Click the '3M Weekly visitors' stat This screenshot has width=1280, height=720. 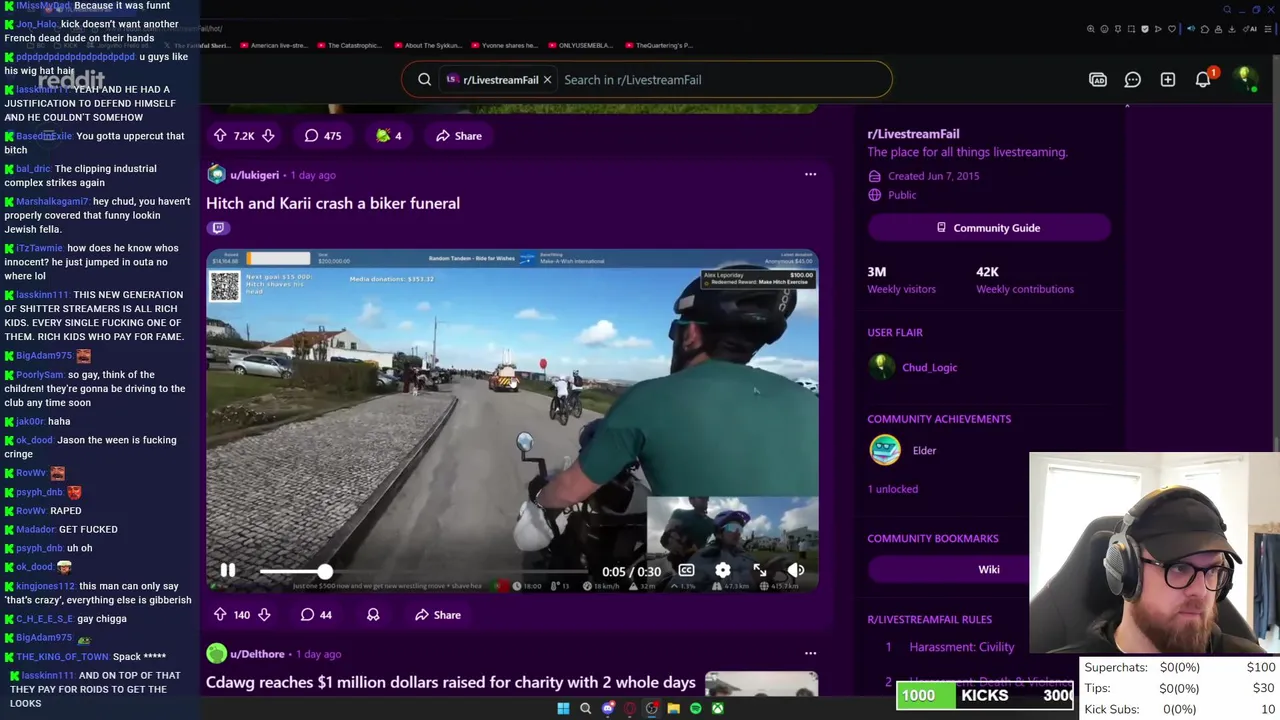[x=901, y=280]
